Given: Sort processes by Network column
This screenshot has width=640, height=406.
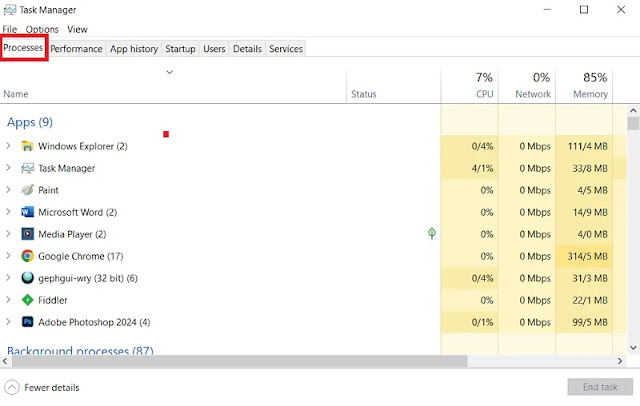Looking at the screenshot, I should click(527, 86).
